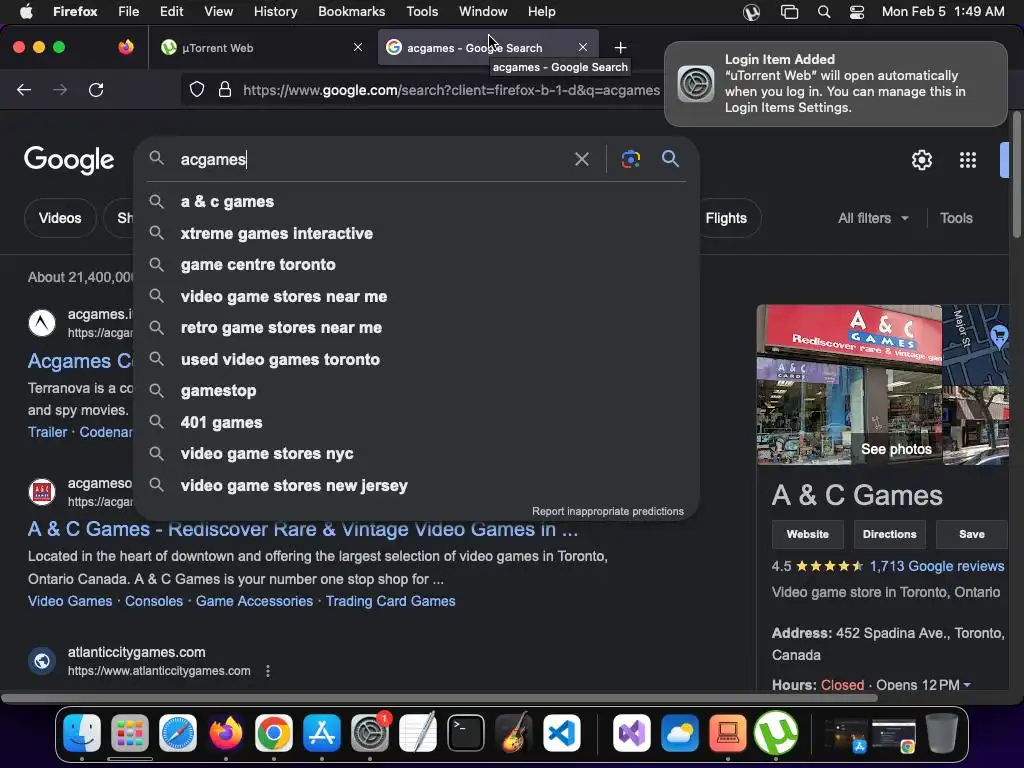The image size is (1024, 768).
Task: Select the Videos filter chip
Action: click(x=60, y=218)
